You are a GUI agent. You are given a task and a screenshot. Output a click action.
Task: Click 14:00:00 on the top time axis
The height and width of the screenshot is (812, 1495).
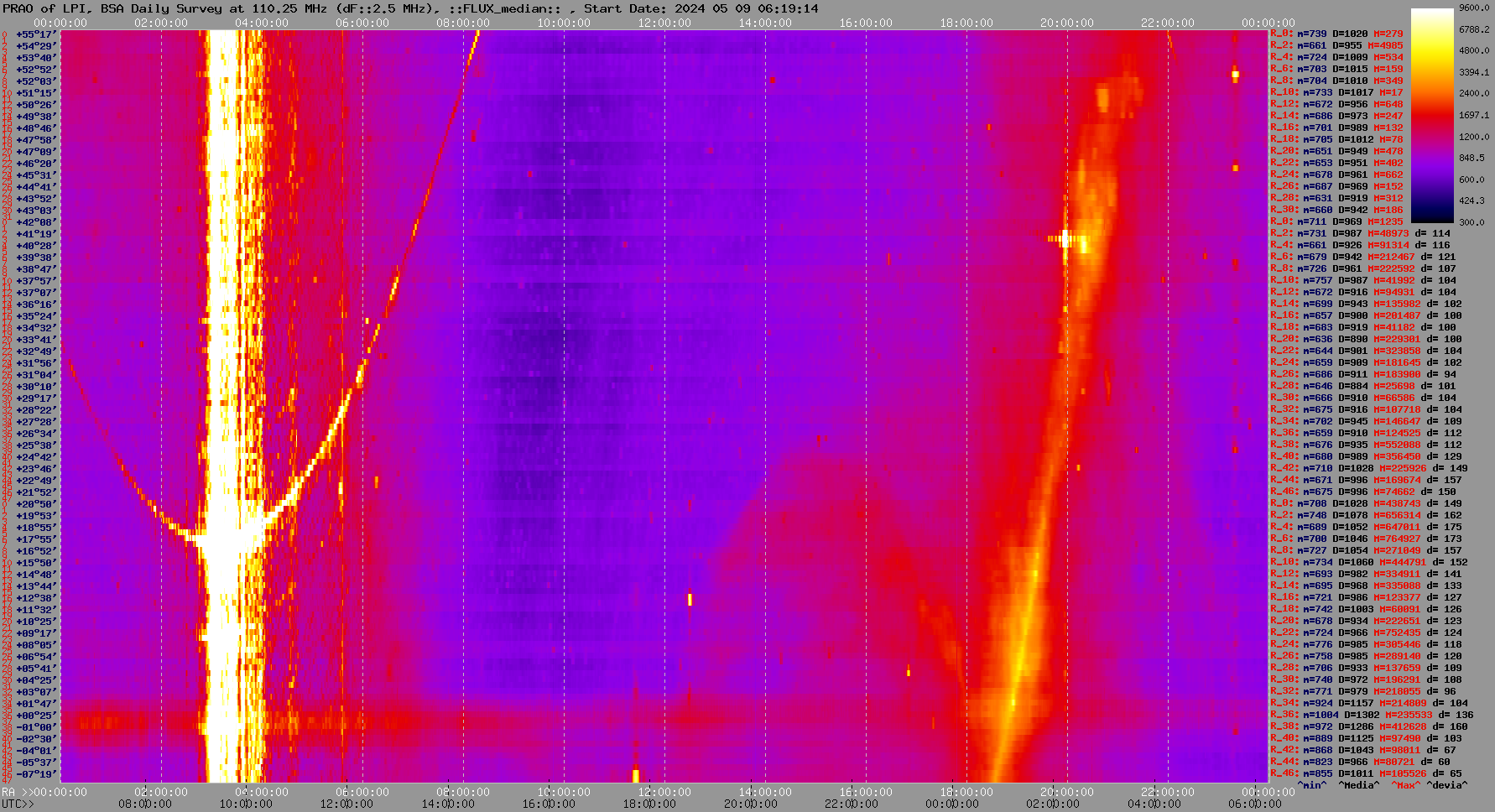pos(765,23)
